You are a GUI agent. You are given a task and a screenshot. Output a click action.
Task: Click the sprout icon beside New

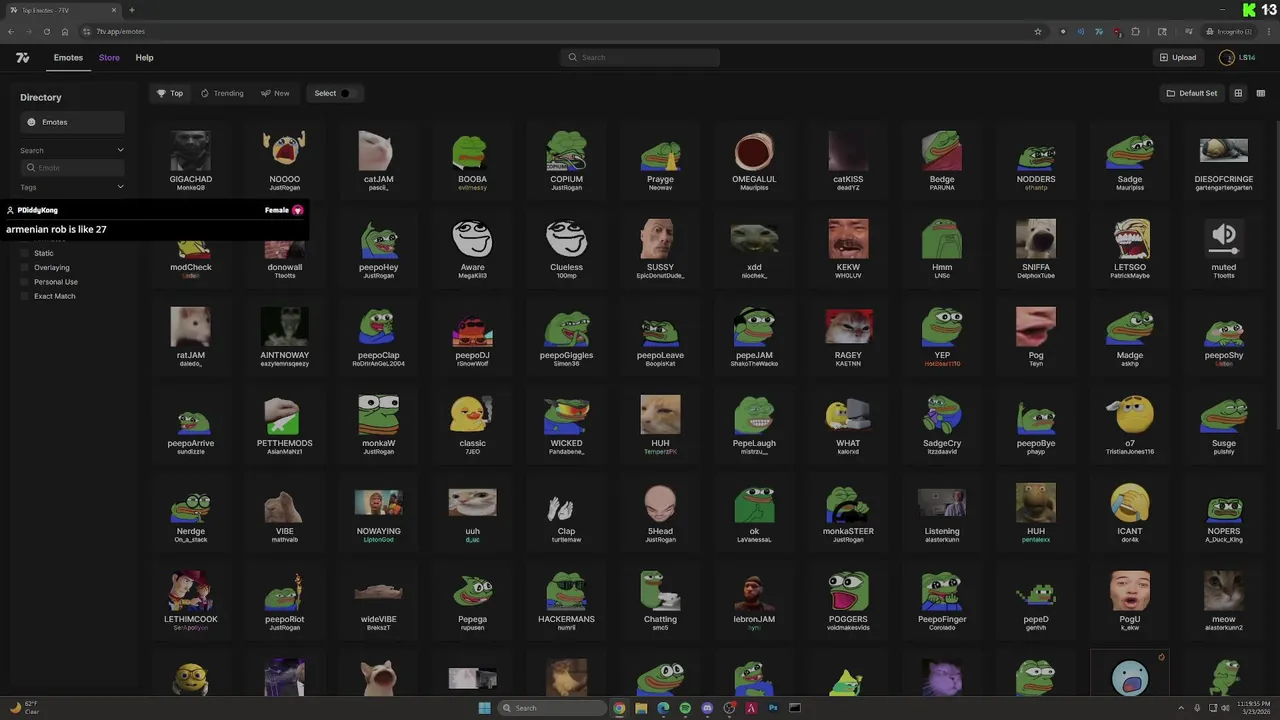(265, 93)
